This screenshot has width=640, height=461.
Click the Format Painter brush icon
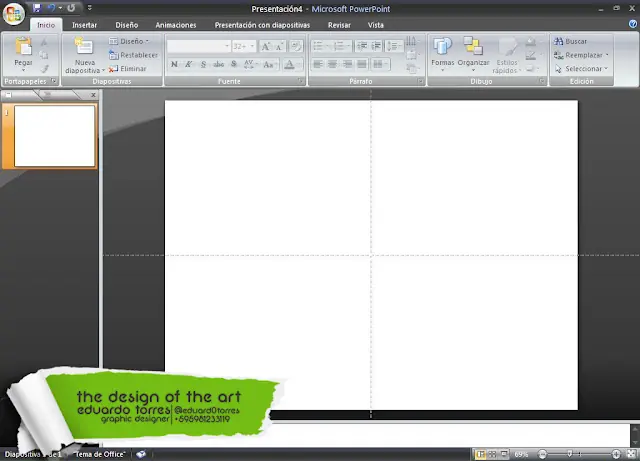pyautogui.click(x=44, y=69)
